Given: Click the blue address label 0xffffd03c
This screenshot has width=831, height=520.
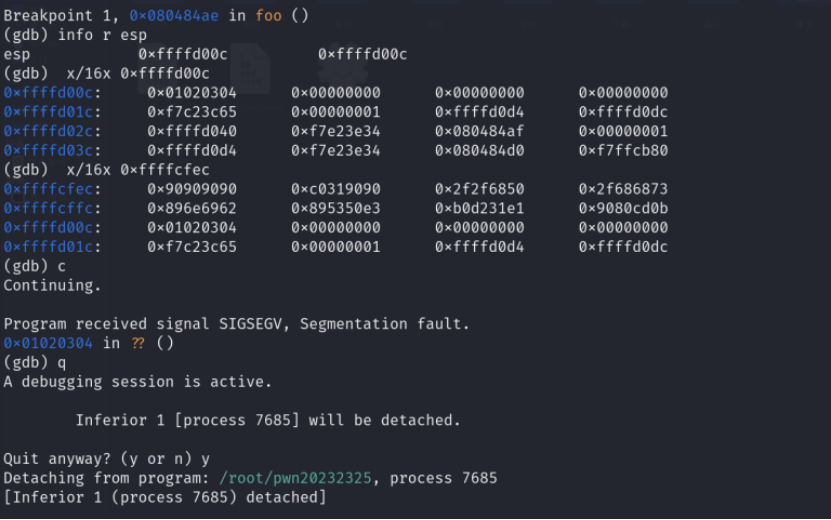Looking at the screenshot, I should tap(52, 150).
